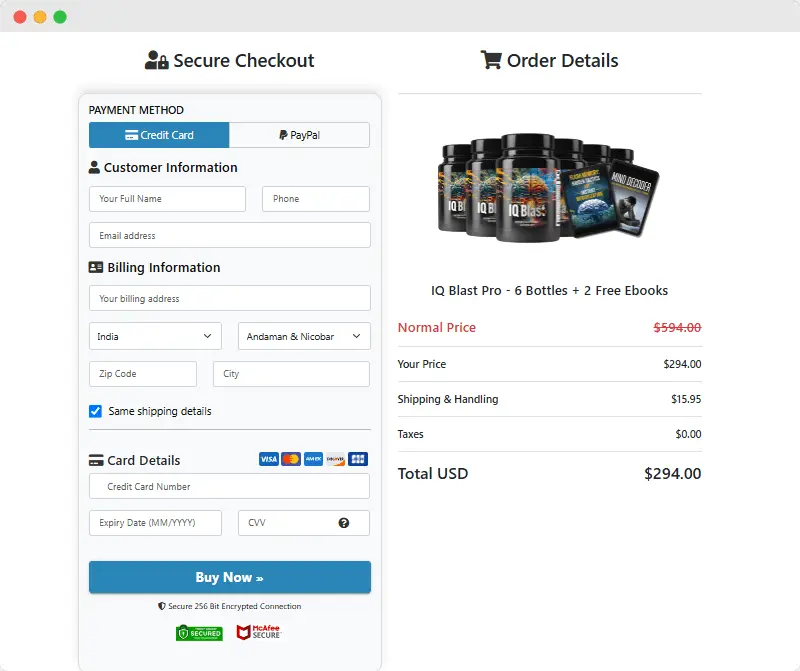Image resolution: width=800 pixels, height=671 pixels.
Task: Expand the Andaman & Nicobar state dropdown
Action: pos(304,336)
